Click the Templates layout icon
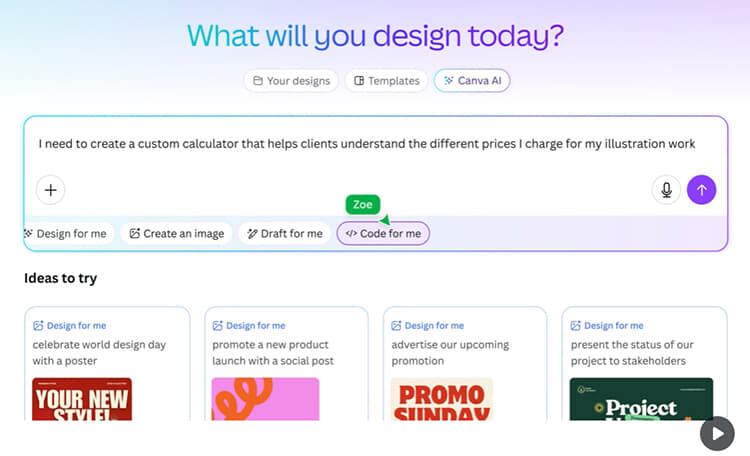Image resolution: width=750 pixels, height=456 pixels. [x=358, y=81]
